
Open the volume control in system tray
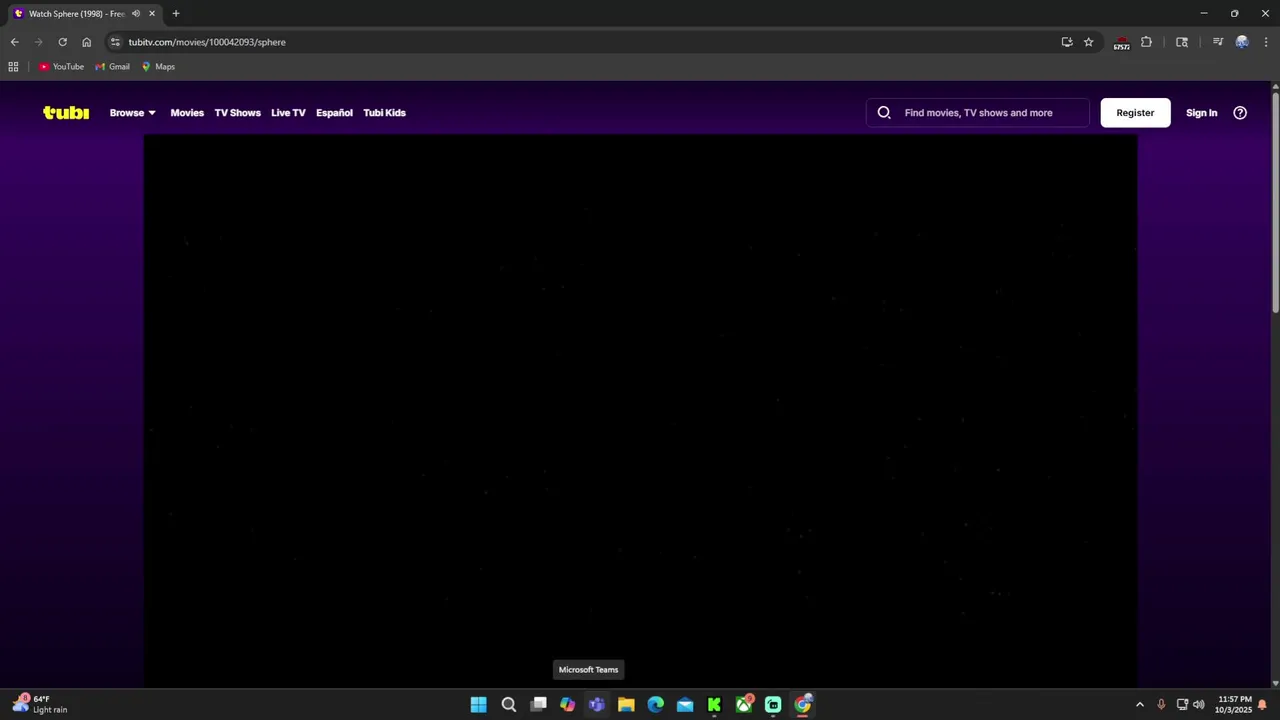pos(1198,705)
